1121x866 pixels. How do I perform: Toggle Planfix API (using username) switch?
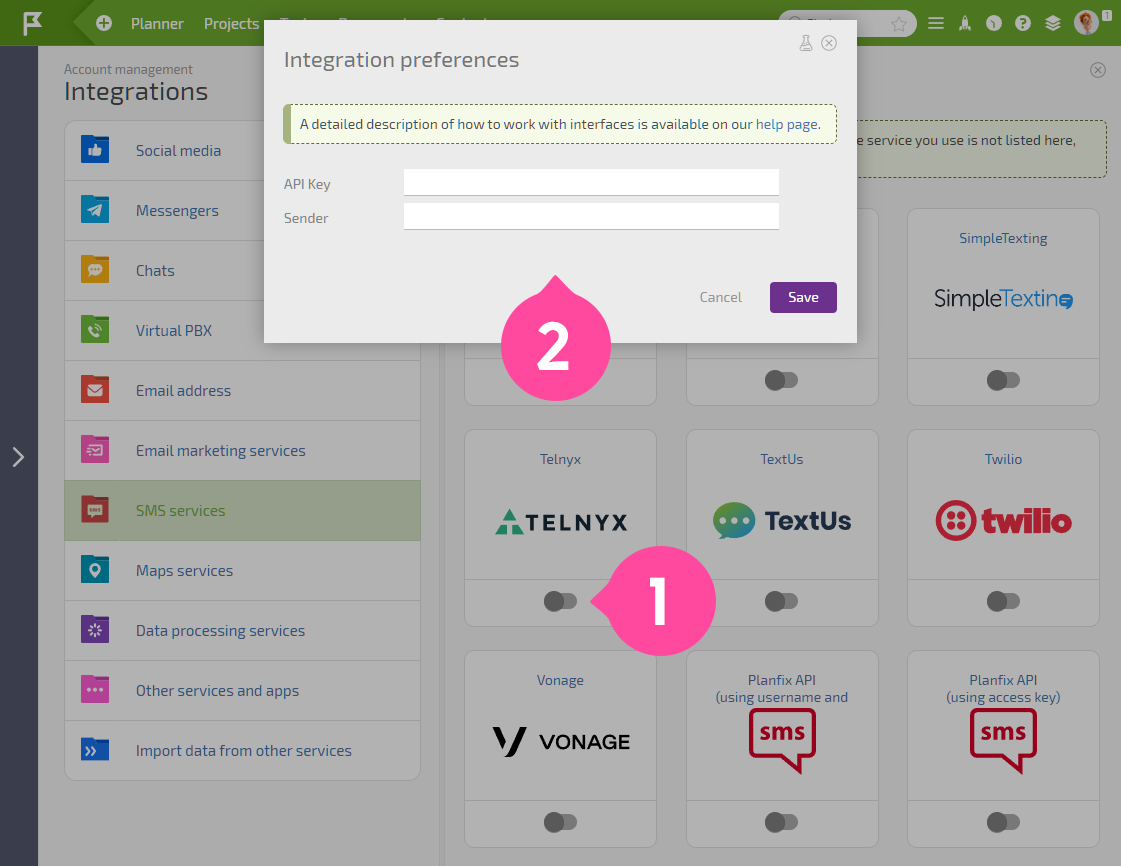781,822
